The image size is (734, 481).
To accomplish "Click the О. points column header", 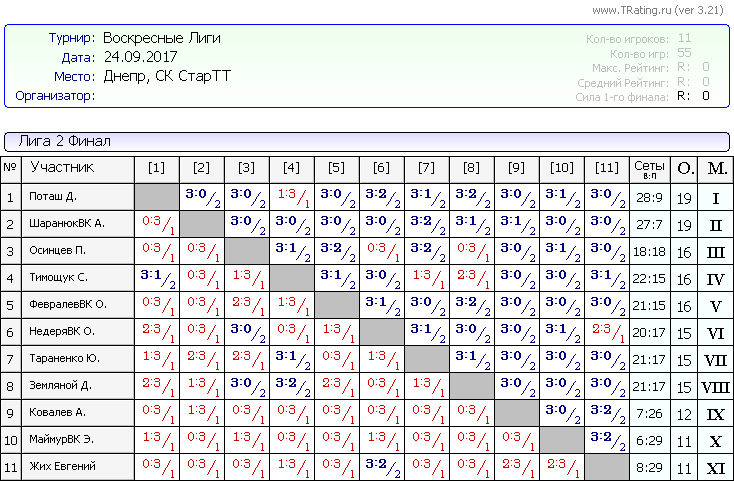I will click(684, 169).
